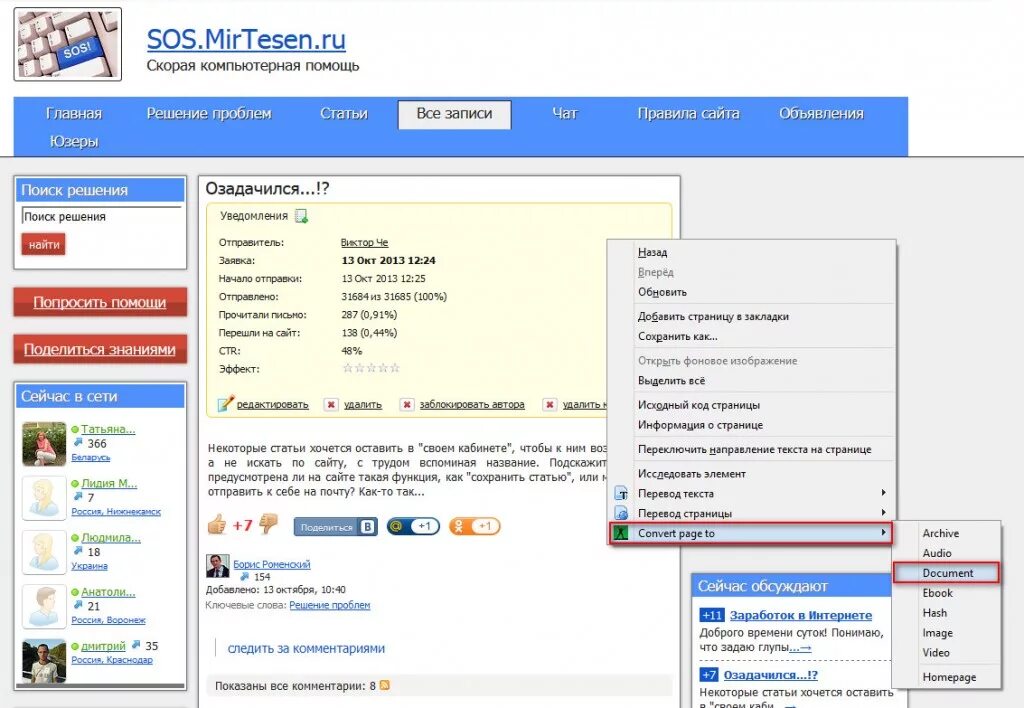Select Все записи tab
Viewport: 1024px width, 708px height.
(455, 114)
